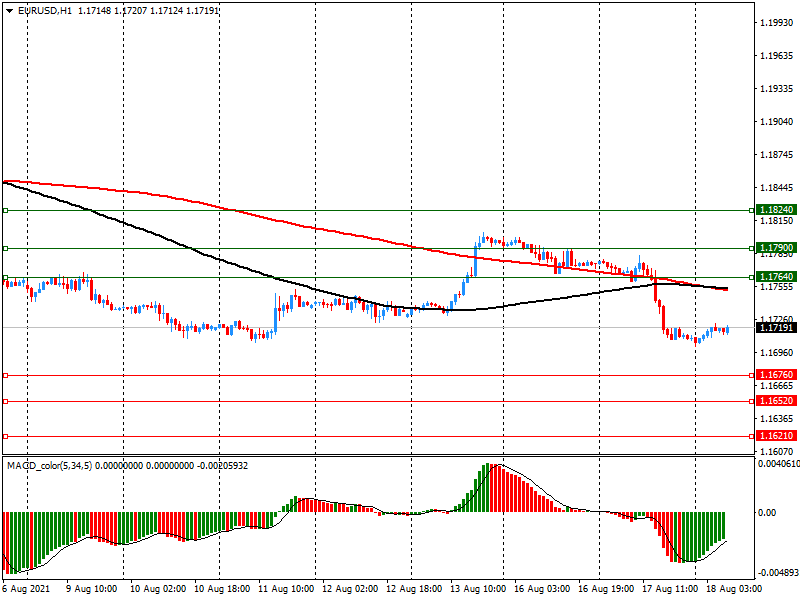Click the 16 Aug 19:00 time label
The image size is (800, 600).
pos(606,589)
